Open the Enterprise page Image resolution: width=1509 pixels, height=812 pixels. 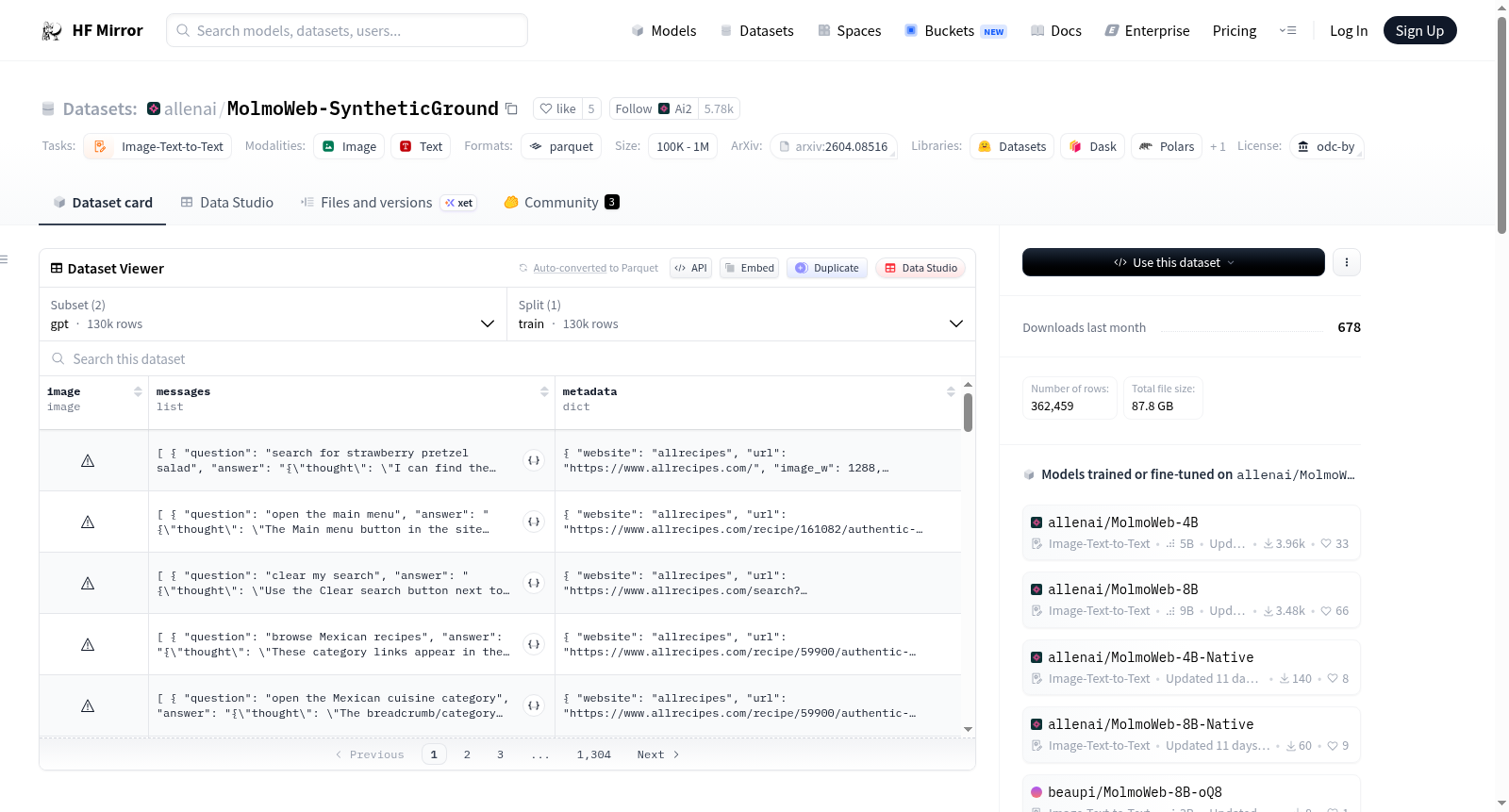click(x=1147, y=30)
